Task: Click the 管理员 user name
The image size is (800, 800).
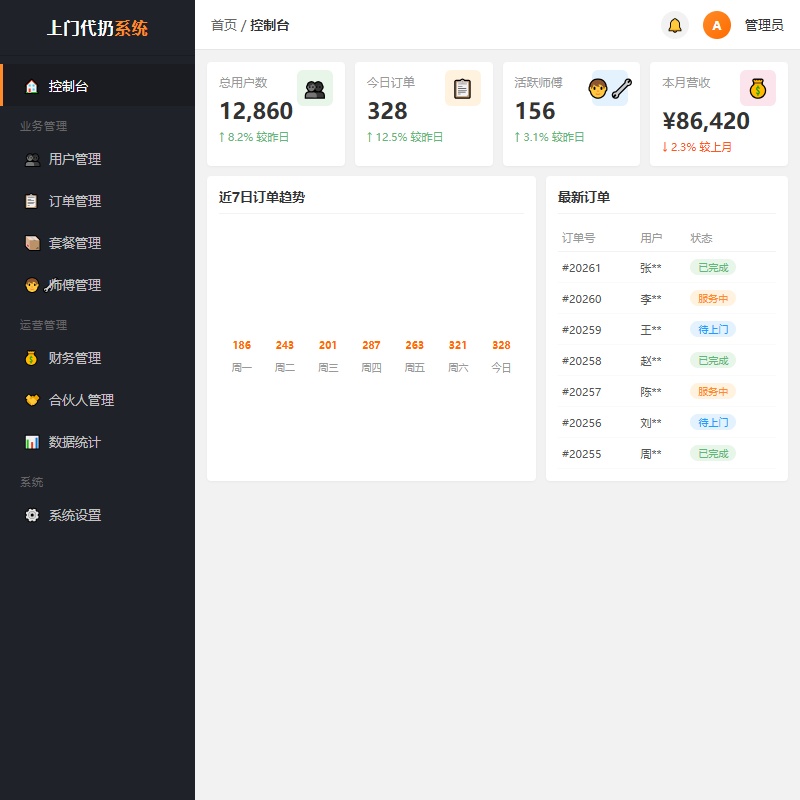Action: point(764,25)
